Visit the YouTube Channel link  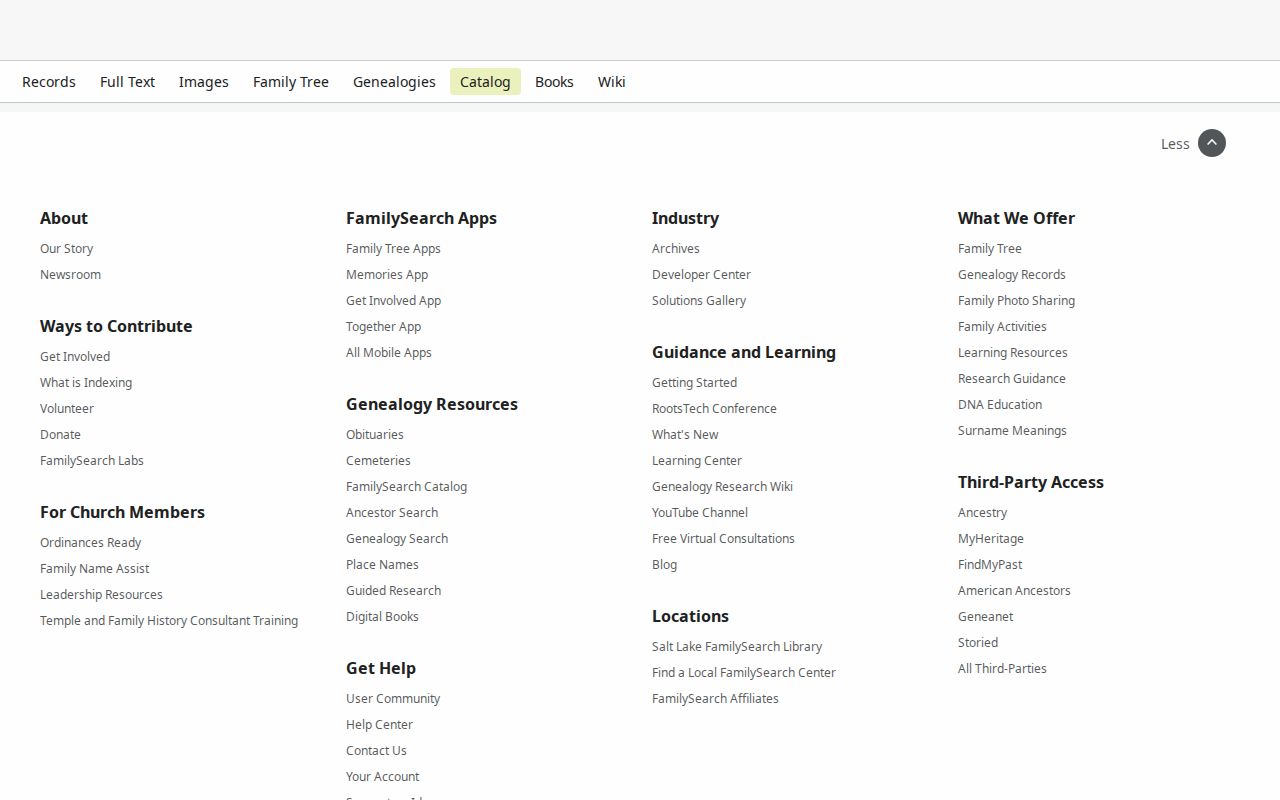(700, 512)
